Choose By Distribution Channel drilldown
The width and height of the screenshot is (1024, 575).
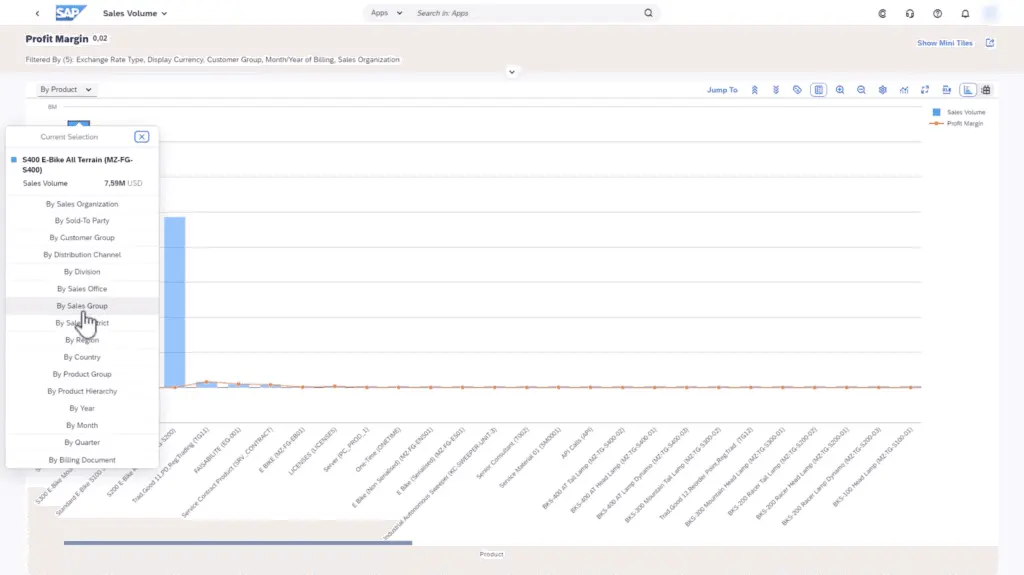coord(82,255)
